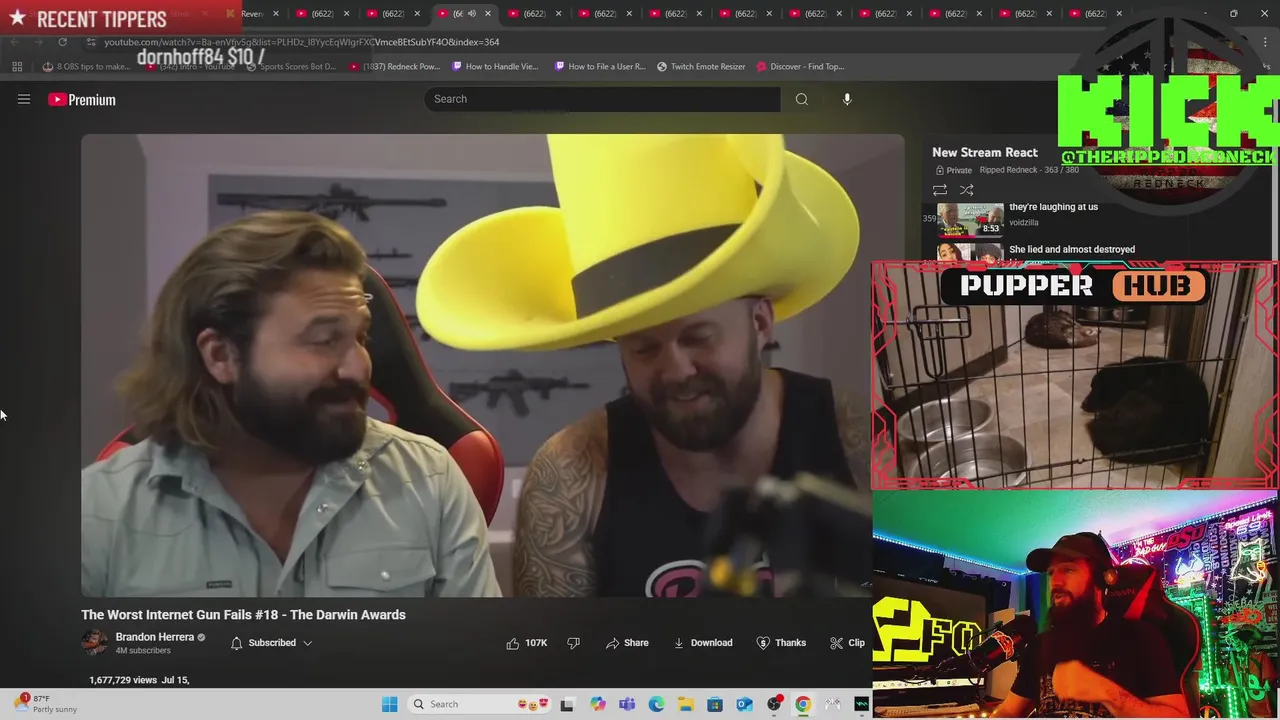Create a Clip of the video
The height and width of the screenshot is (720, 1280).
[848, 643]
